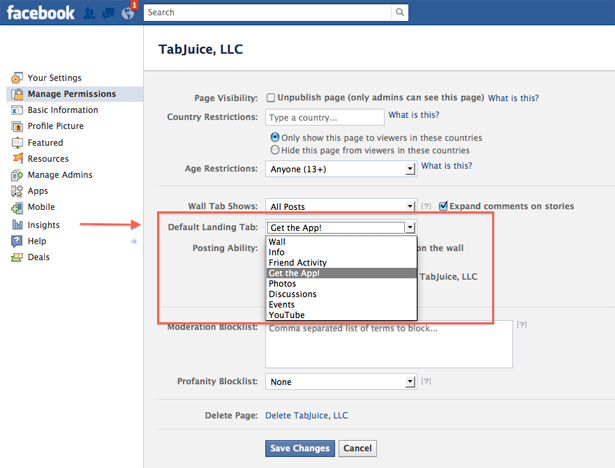Open Deals section label
Screen dimensions: 615x468
click(38, 257)
